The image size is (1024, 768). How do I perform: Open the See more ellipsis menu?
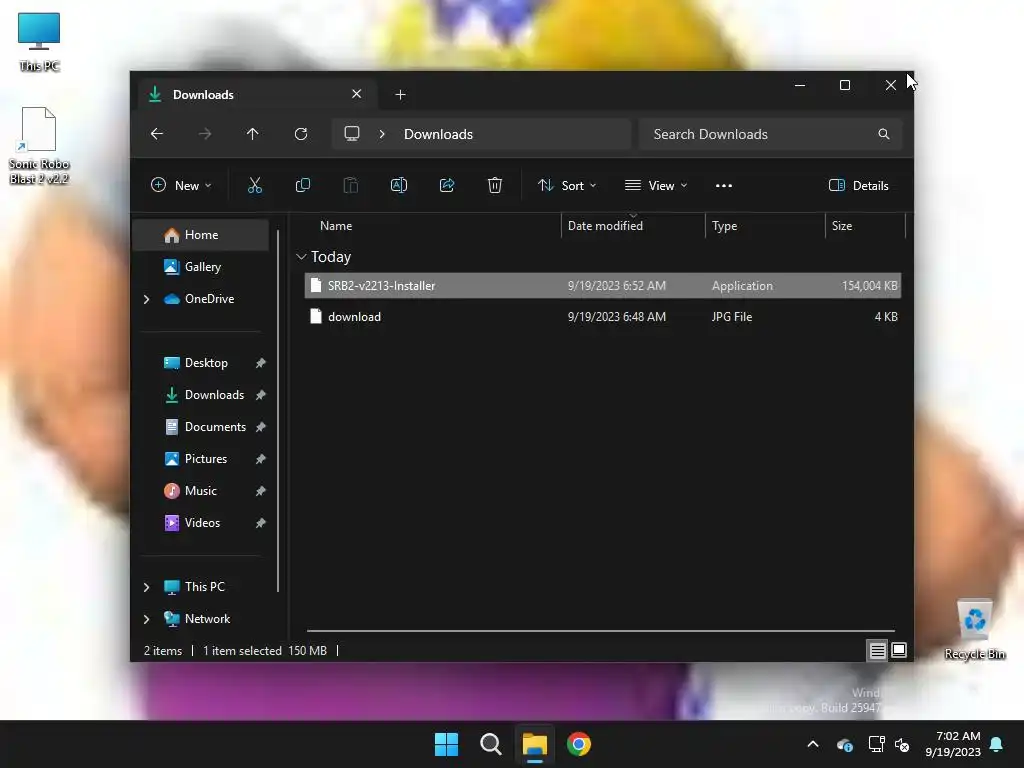click(724, 185)
